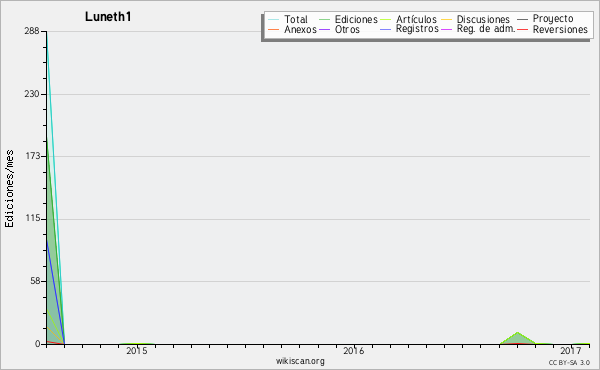600x370 pixels.
Task: Click the Ediciones legend label
Action: (x=356, y=19)
